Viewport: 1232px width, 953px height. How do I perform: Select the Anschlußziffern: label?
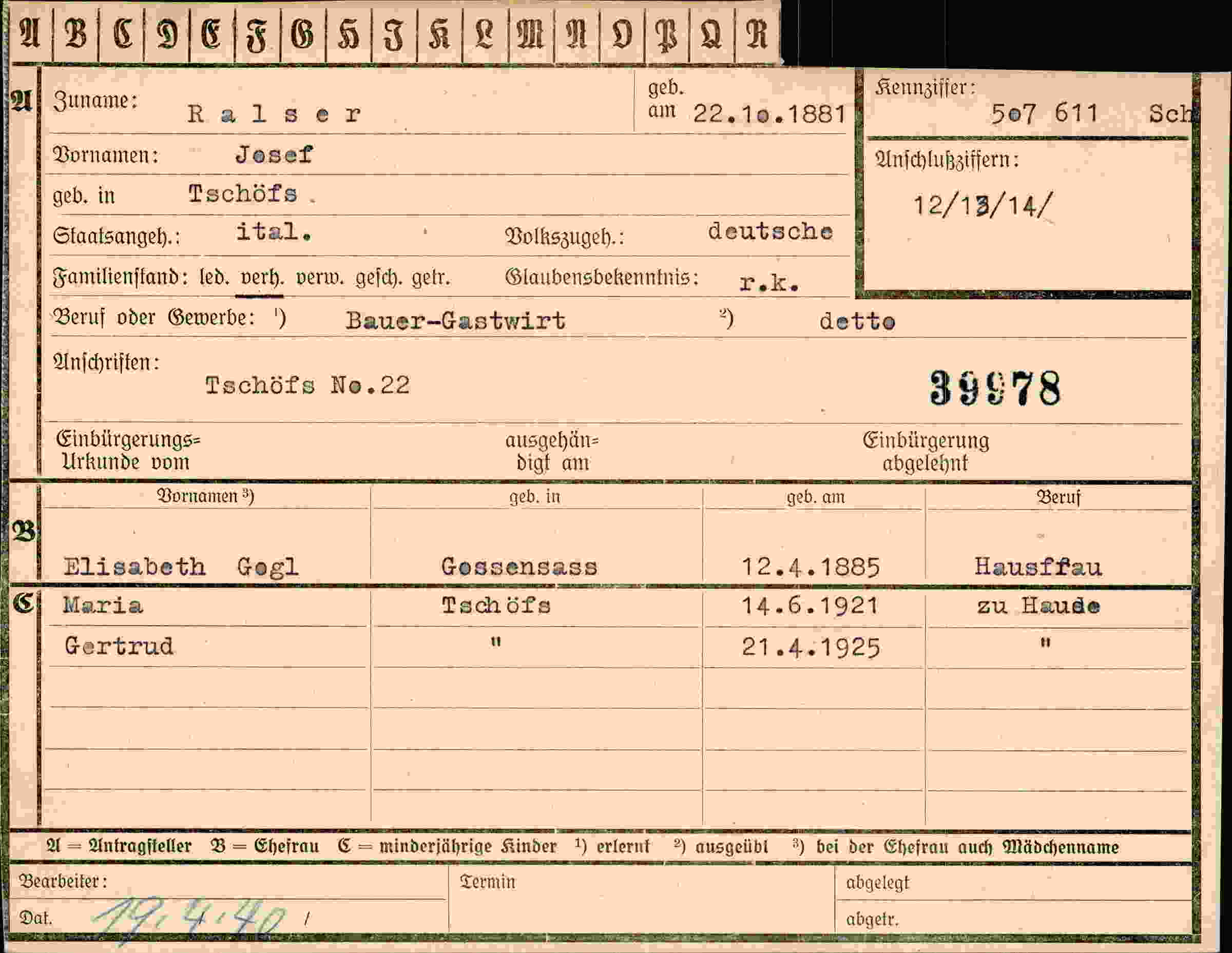(947, 161)
